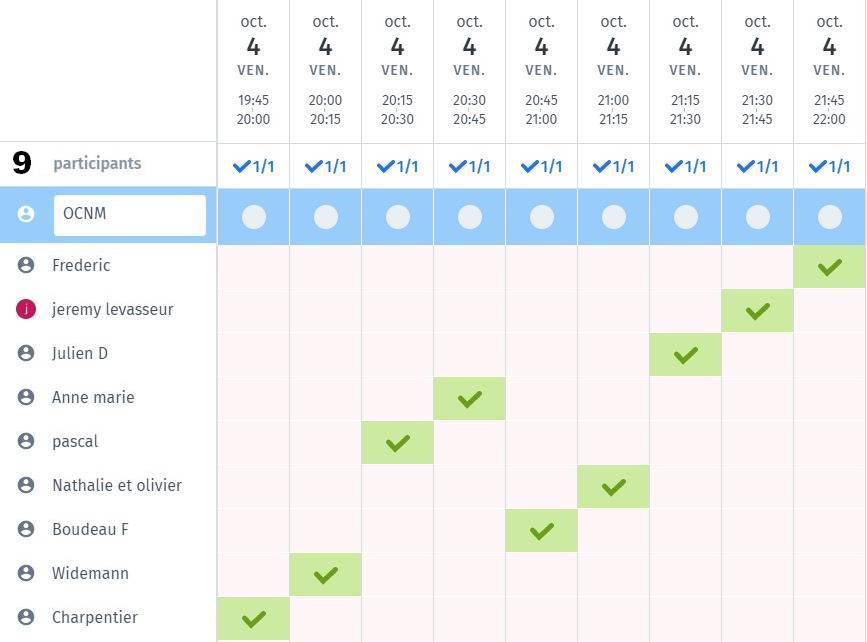Screen dimensions: 867x642
Task: Toggle the 20:30–20:45 slot for OCNM
Action: pyautogui.click(x=469, y=217)
